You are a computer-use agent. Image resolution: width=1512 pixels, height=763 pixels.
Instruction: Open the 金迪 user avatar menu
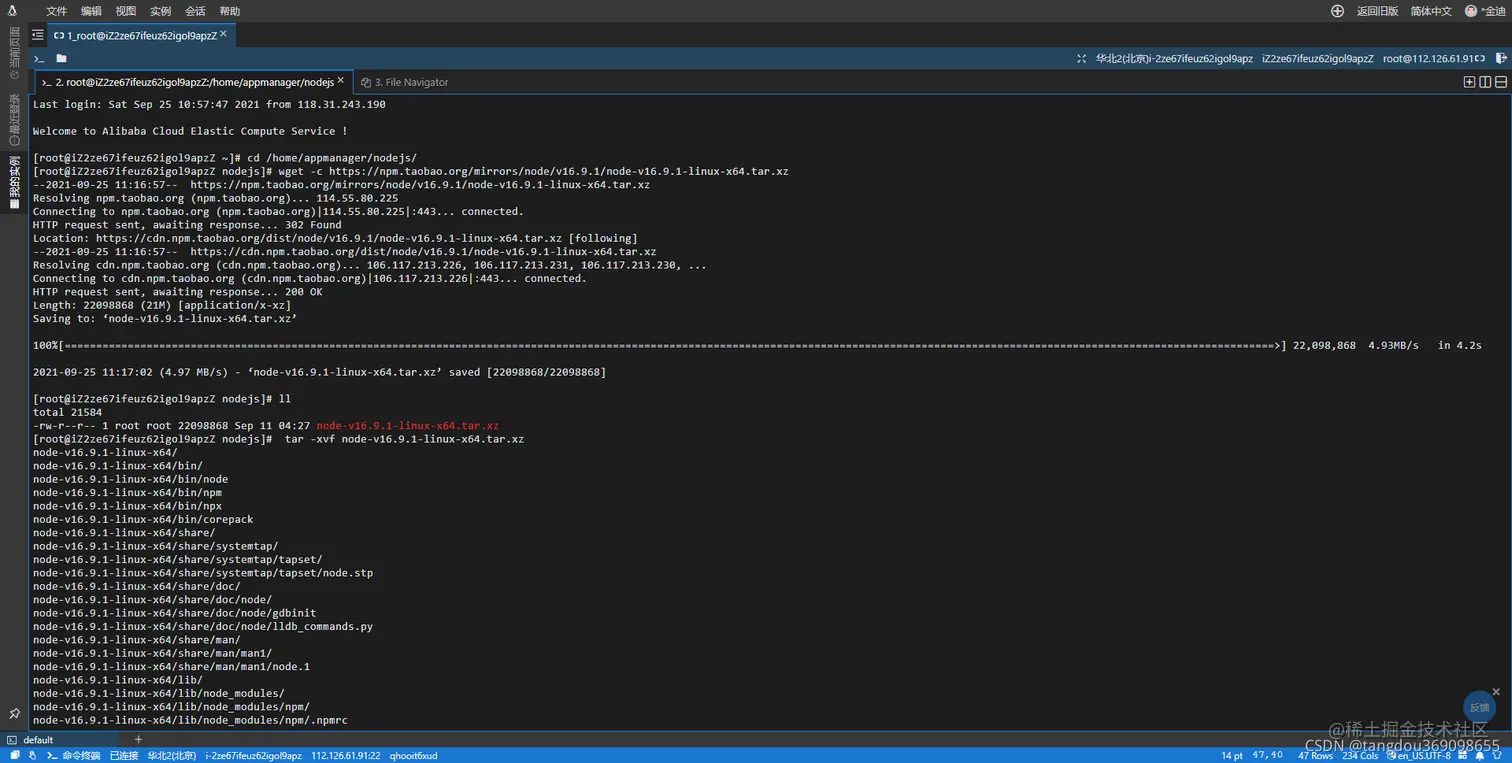tap(1485, 11)
